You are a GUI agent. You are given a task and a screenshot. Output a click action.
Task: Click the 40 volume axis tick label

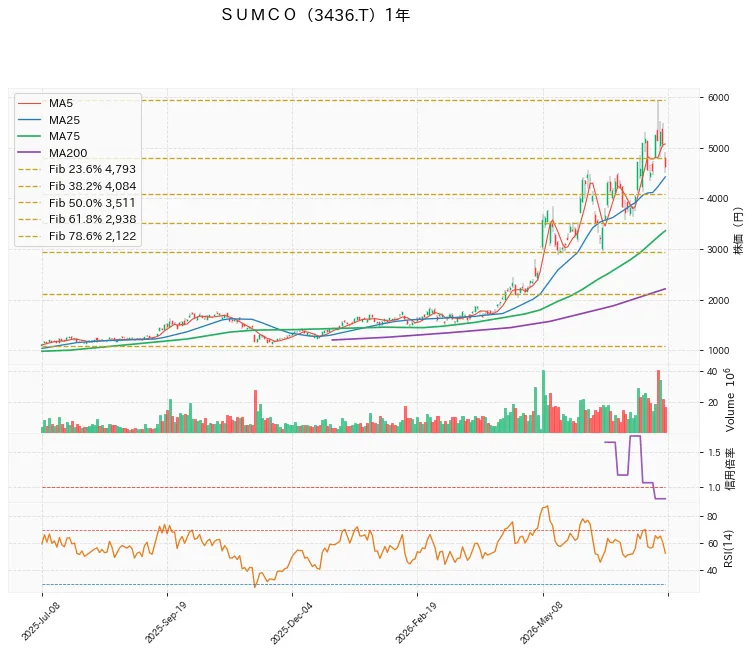[x=713, y=372]
